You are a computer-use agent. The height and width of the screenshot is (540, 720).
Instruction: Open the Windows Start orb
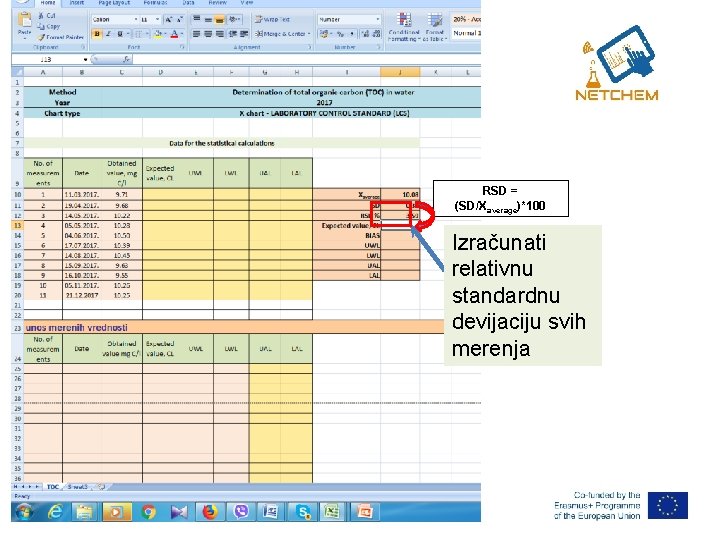24,512
